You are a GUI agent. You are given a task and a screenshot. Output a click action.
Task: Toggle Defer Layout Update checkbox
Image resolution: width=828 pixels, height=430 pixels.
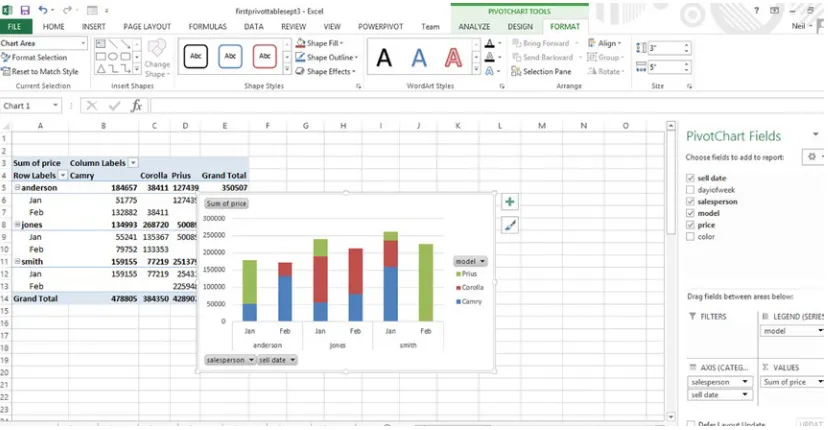click(x=691, y=424)
